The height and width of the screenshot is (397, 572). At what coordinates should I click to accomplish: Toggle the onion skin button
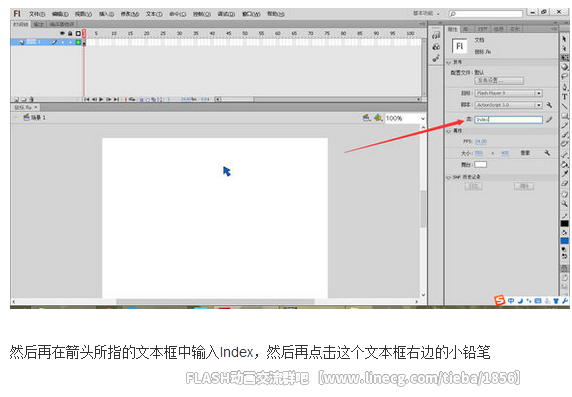tap(142, 99)
